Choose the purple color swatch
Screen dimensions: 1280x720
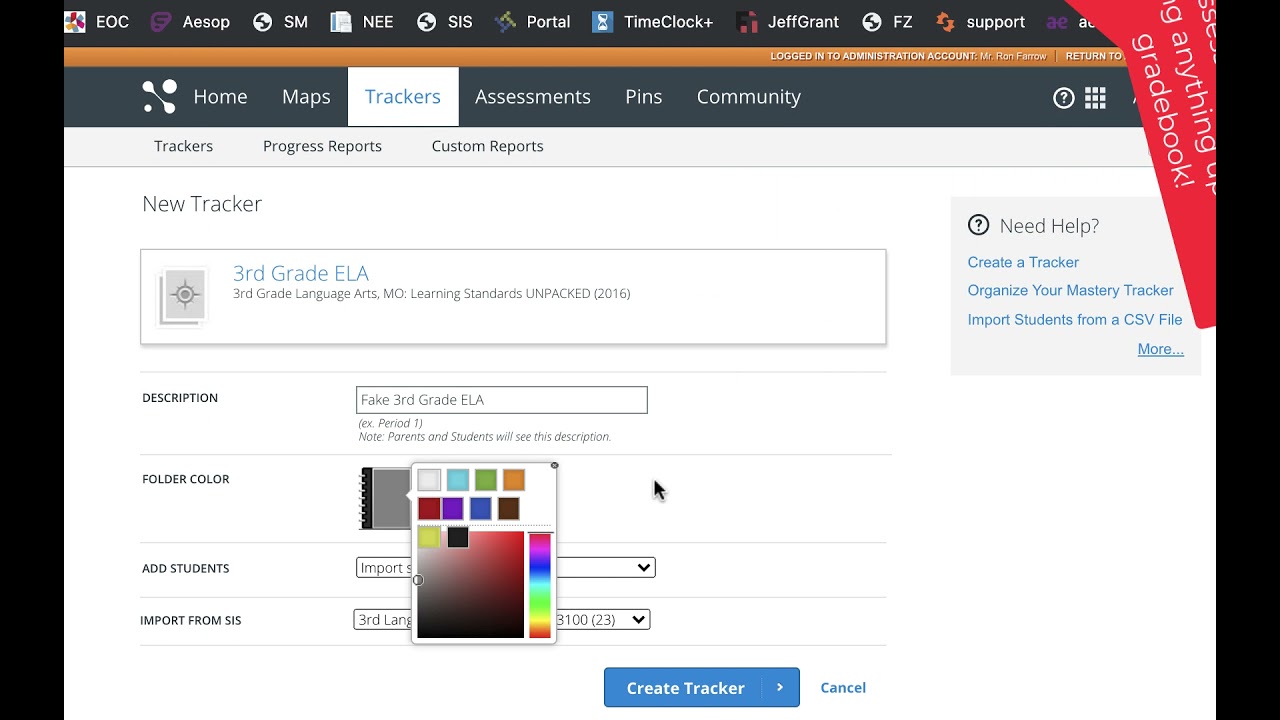pos(453,509)
